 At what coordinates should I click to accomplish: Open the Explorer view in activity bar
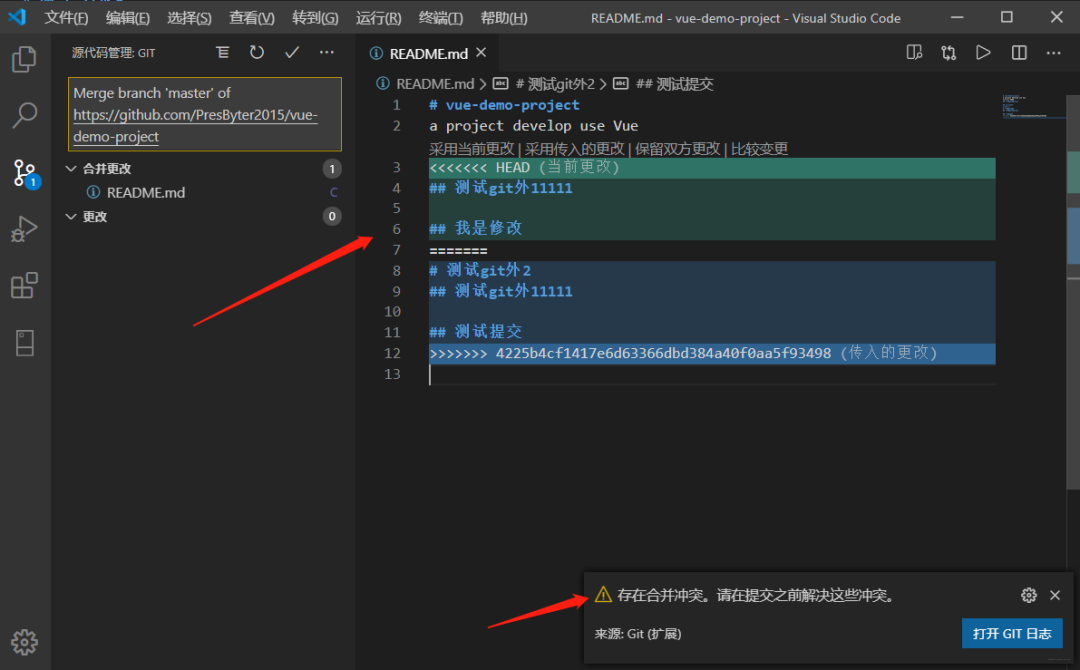25,59
